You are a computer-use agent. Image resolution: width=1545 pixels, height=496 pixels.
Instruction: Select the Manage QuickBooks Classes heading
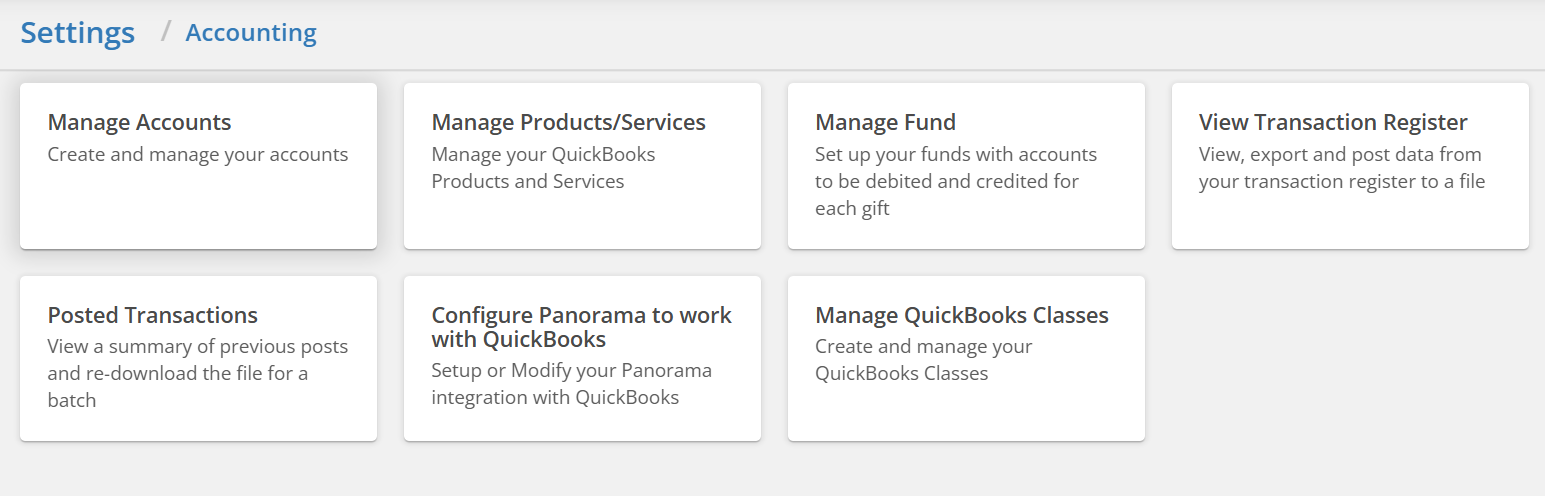962,316
